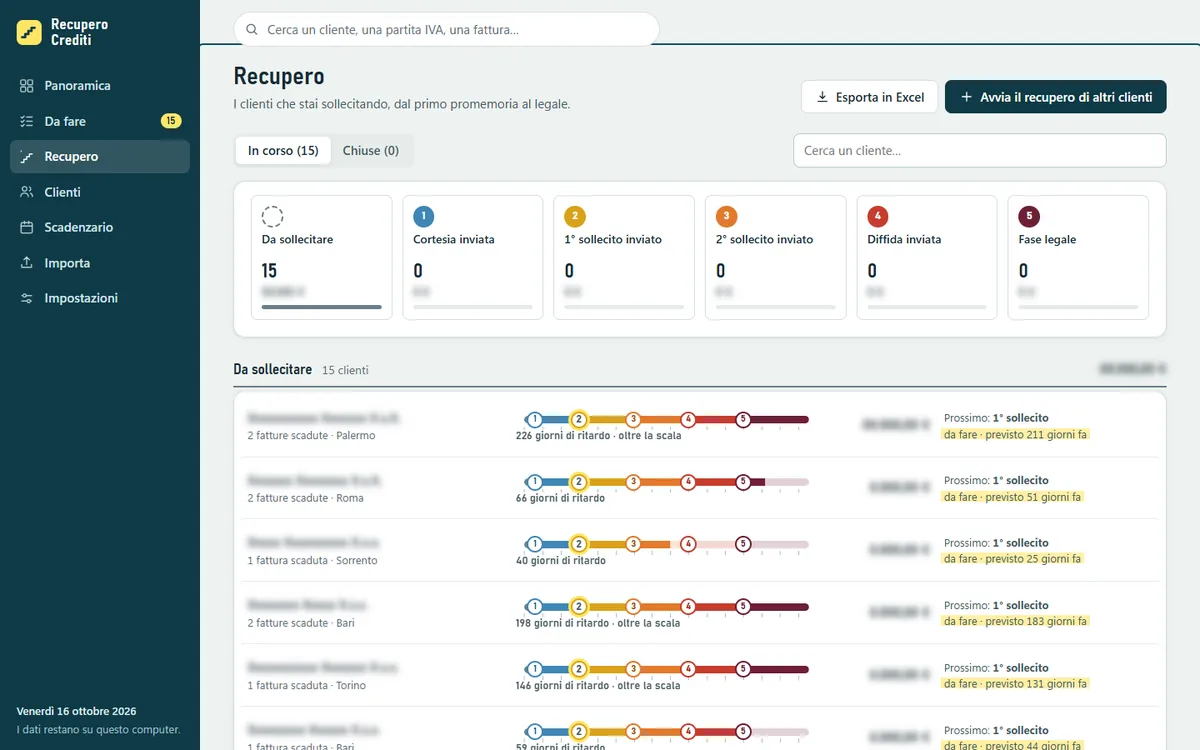Open the Da fare checklist icon
1200x750 pixels.
click(27, 121)
